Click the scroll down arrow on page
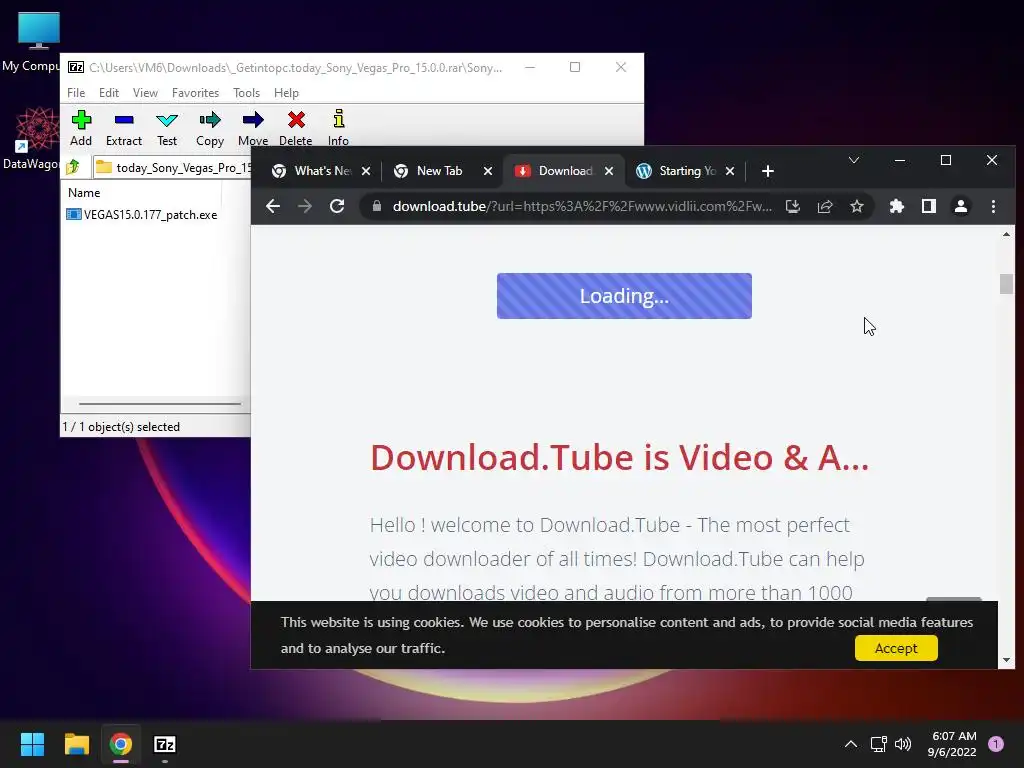 (1006, 660)
